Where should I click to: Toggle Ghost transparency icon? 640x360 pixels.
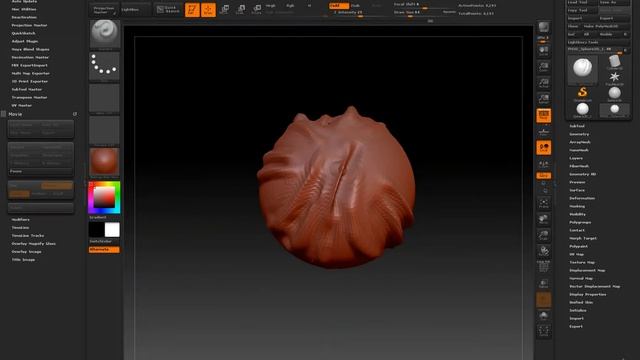[543, 300]
